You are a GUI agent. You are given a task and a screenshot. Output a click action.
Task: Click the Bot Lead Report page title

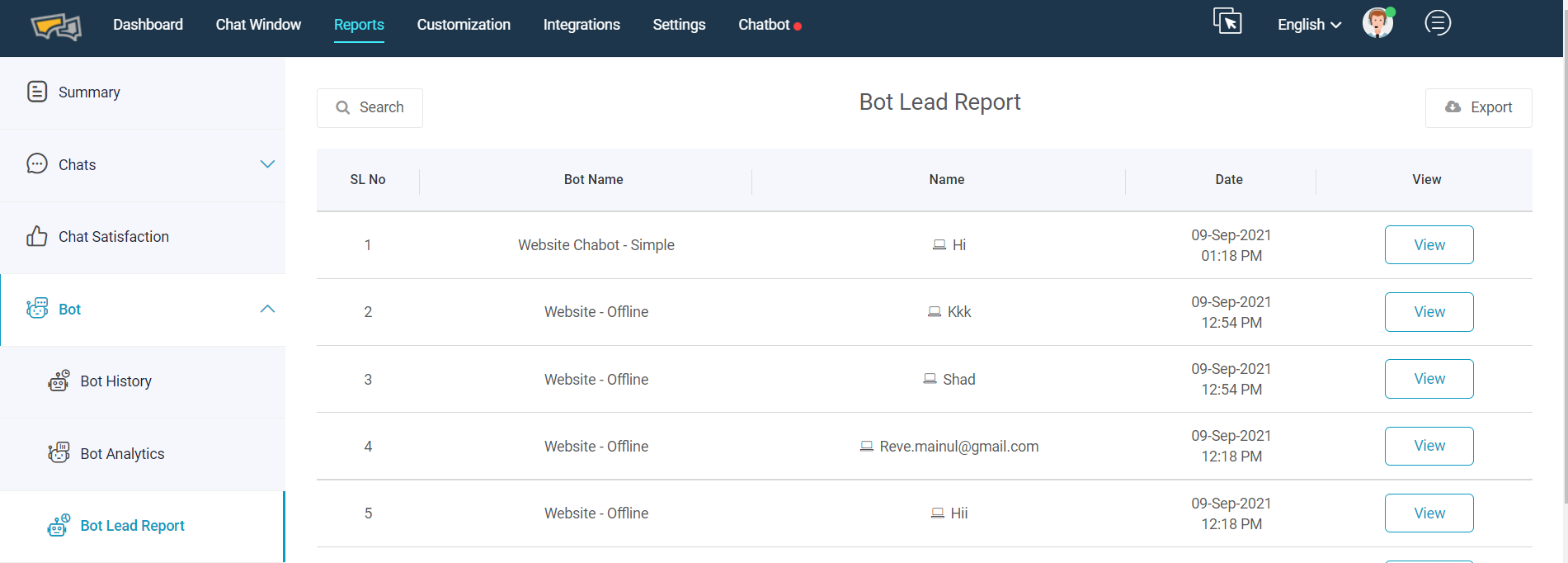click(x=940, y=102)
